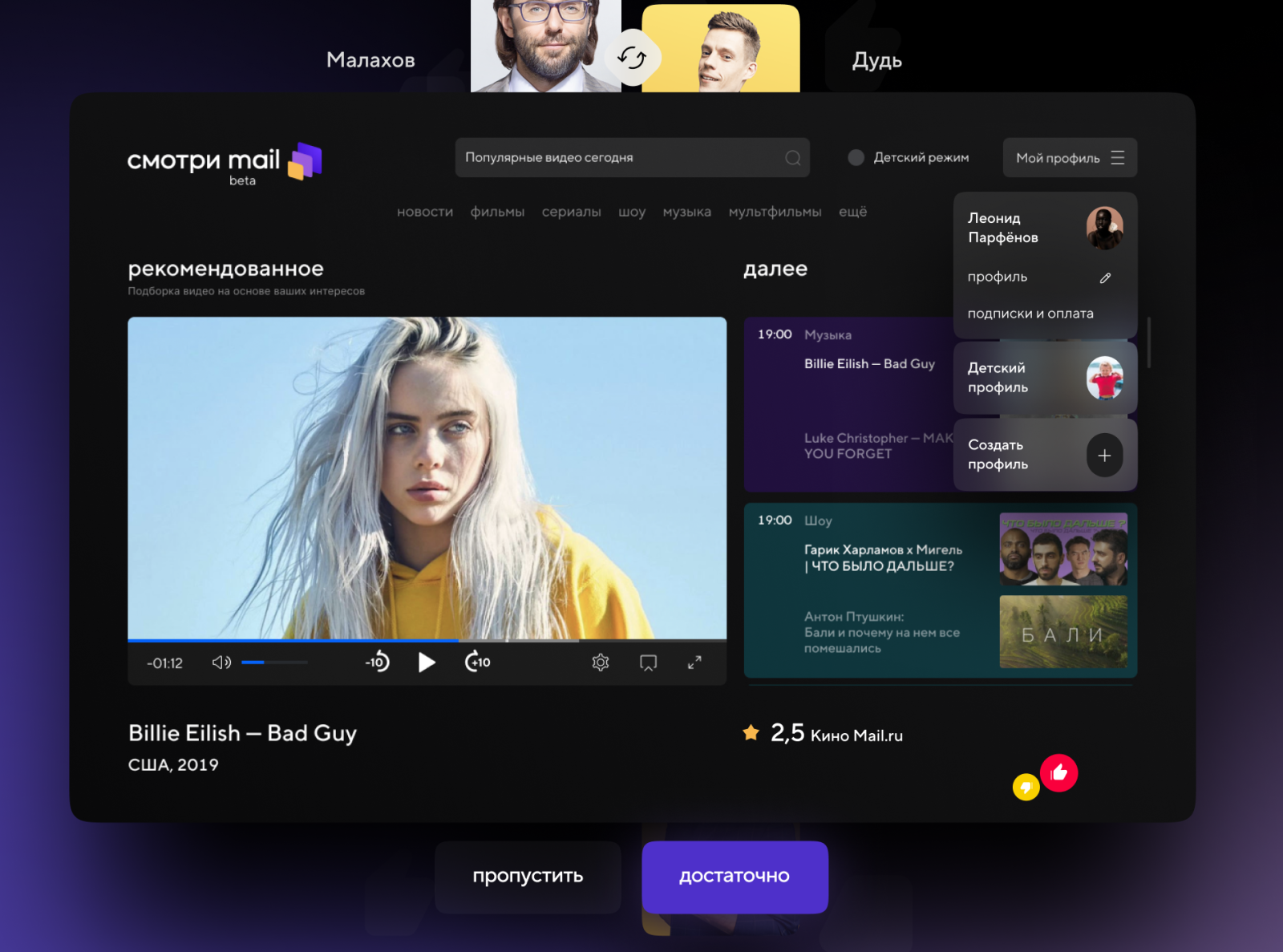Open player settings gear icon
This screenshot has width=1283, height=952.
tap(601, 662)
